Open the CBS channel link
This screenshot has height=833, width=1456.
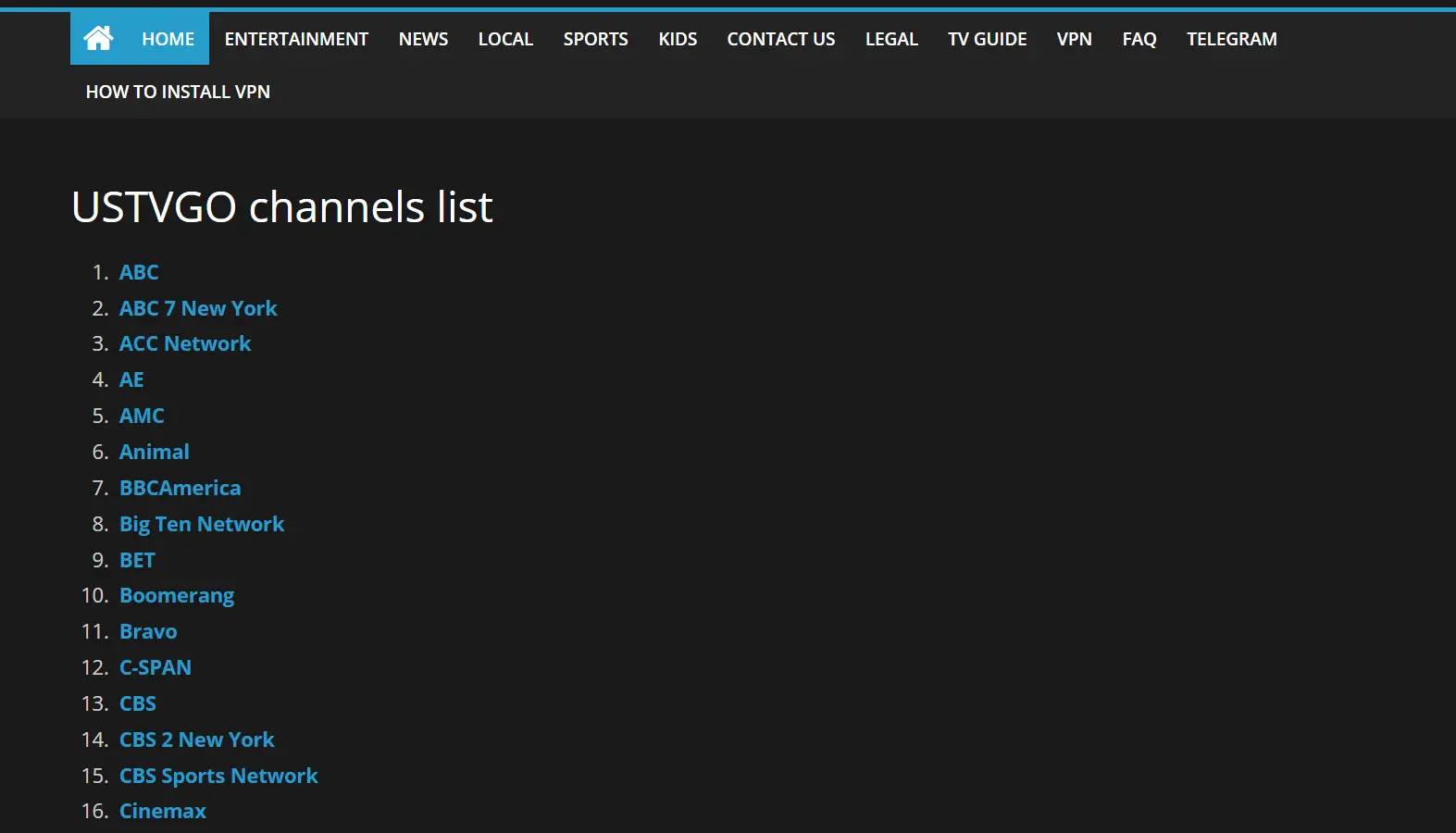138,703
